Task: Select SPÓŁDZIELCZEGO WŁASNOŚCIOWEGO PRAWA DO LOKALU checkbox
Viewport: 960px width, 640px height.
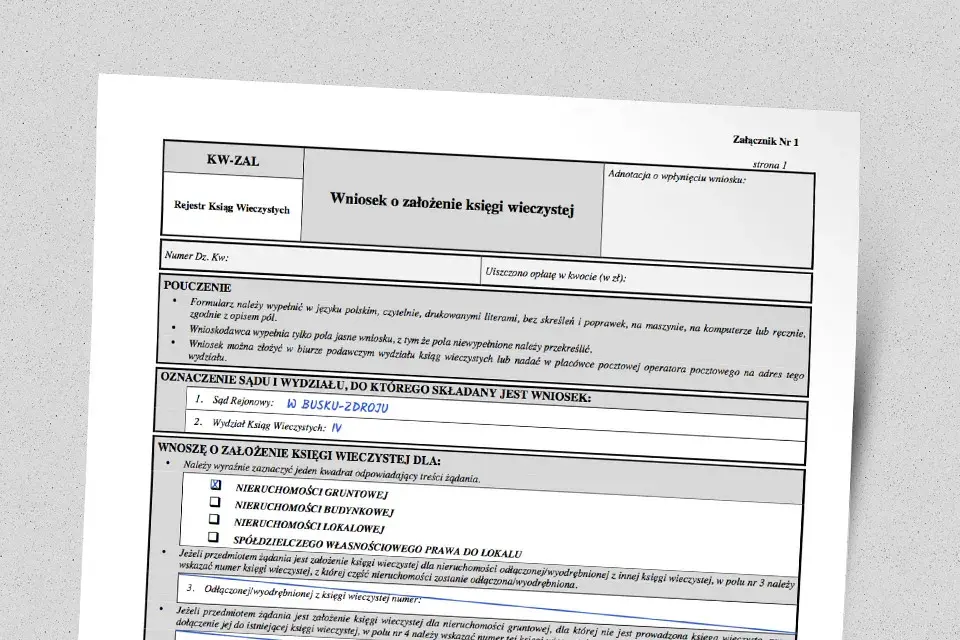Action: tap(213, 536)
